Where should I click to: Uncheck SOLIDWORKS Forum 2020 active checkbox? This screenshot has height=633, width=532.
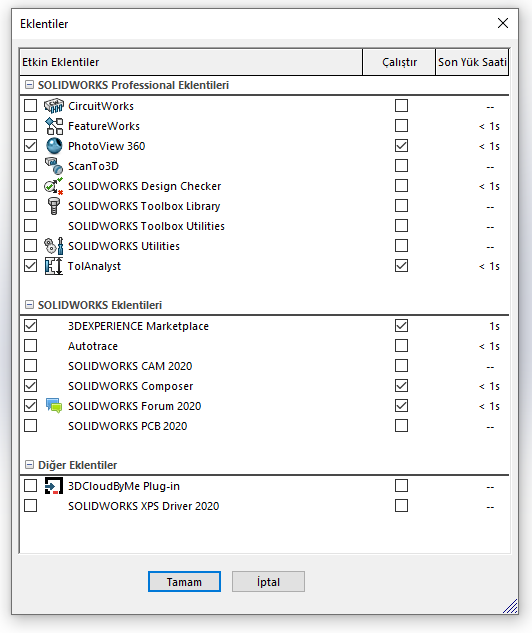click(31, 406)
